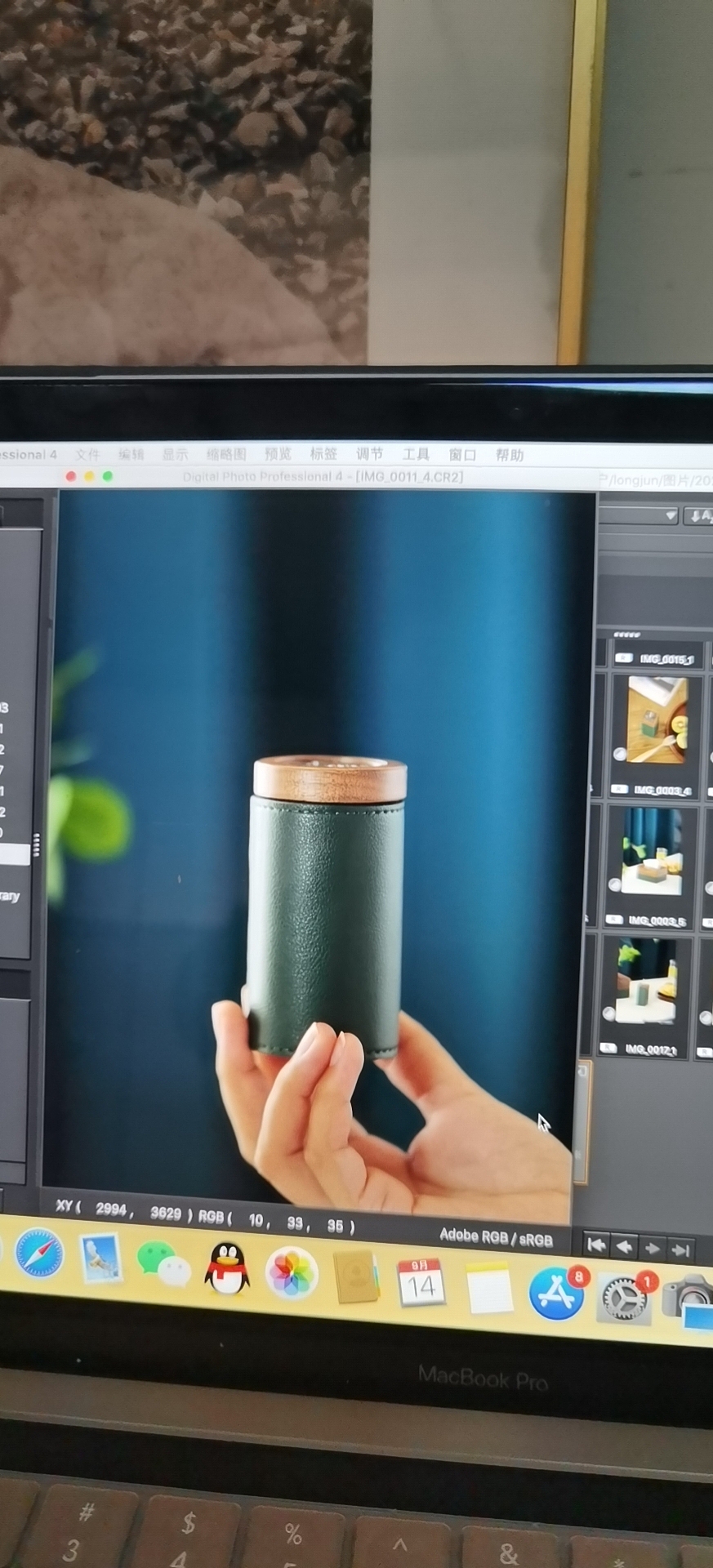Open the 缩略图 menu
Image resolution: width=713 pixels, height=1568 pixels.
[x=226, y=454]
